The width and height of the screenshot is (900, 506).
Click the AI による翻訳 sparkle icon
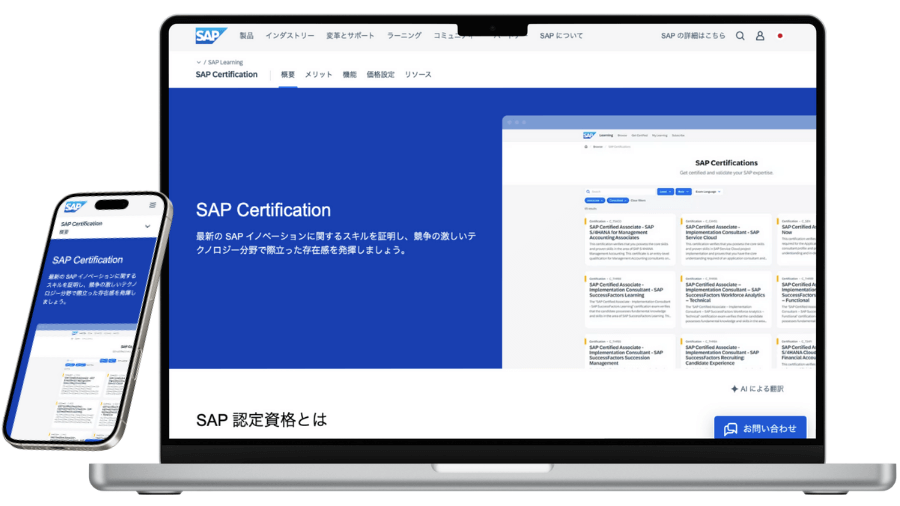click(x=734, y=389)
